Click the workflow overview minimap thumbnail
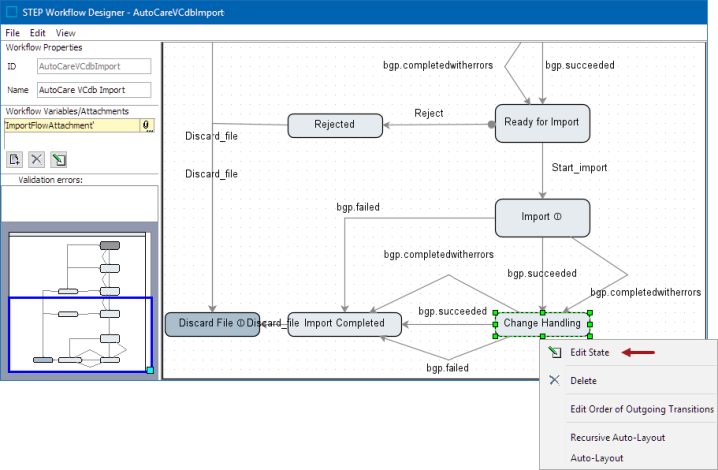This screenshot has width=718, height=470. click(x=80, y=302)
